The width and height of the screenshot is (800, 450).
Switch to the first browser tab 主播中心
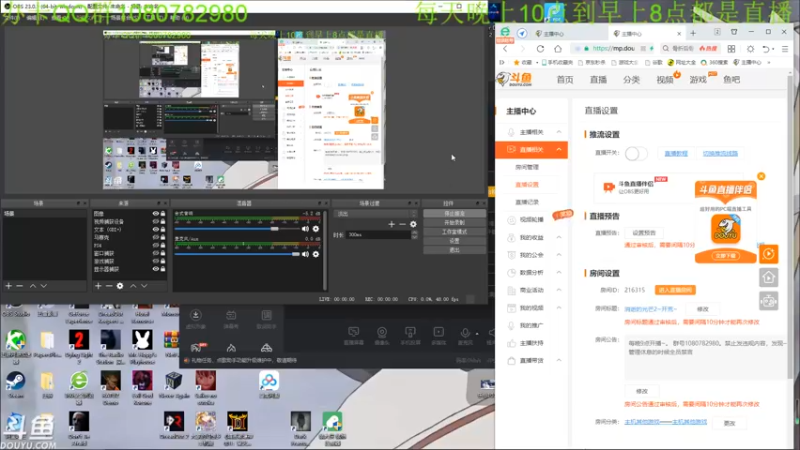point(566,34)
